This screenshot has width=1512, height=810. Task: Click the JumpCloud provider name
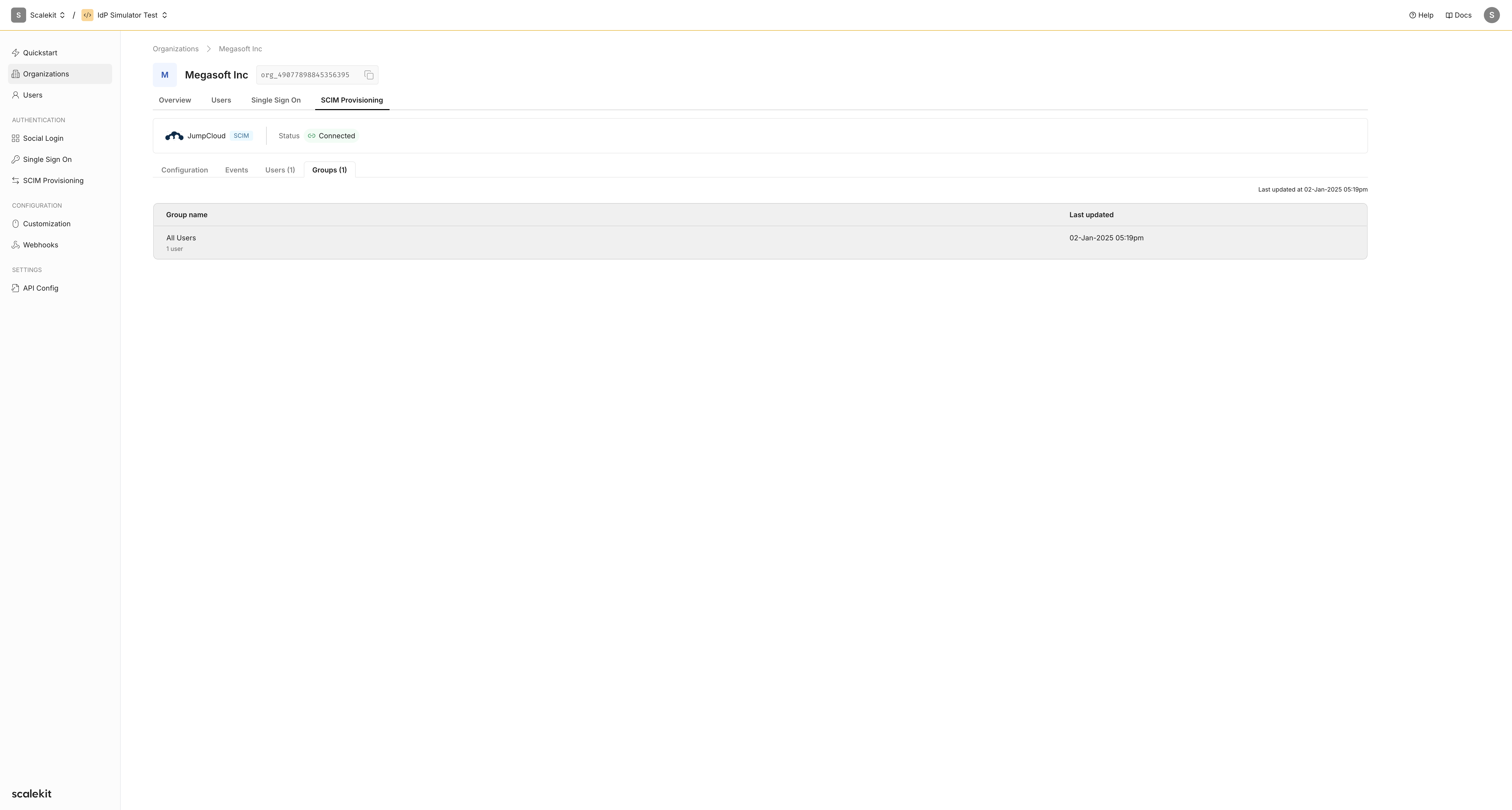[x=207, y=136]
